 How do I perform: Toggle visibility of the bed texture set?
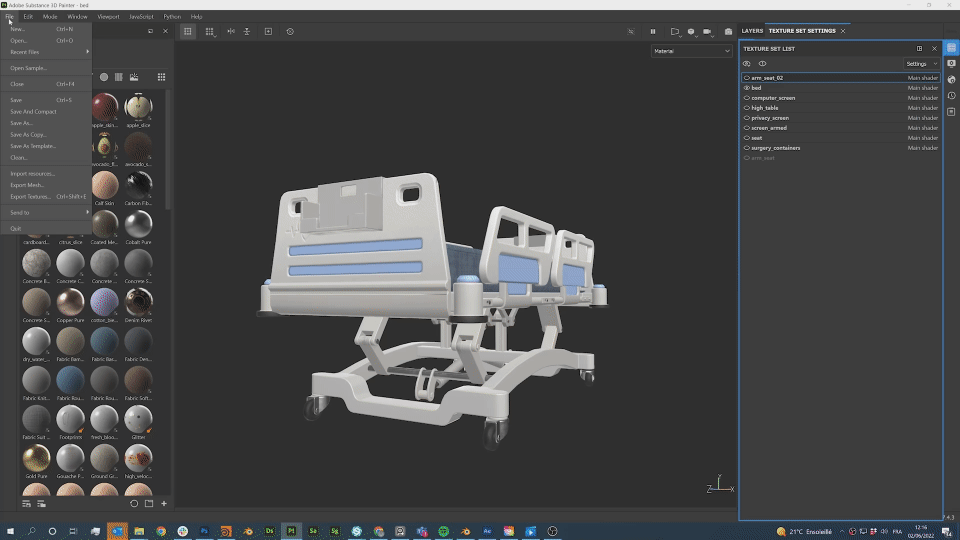coord(747,88)
